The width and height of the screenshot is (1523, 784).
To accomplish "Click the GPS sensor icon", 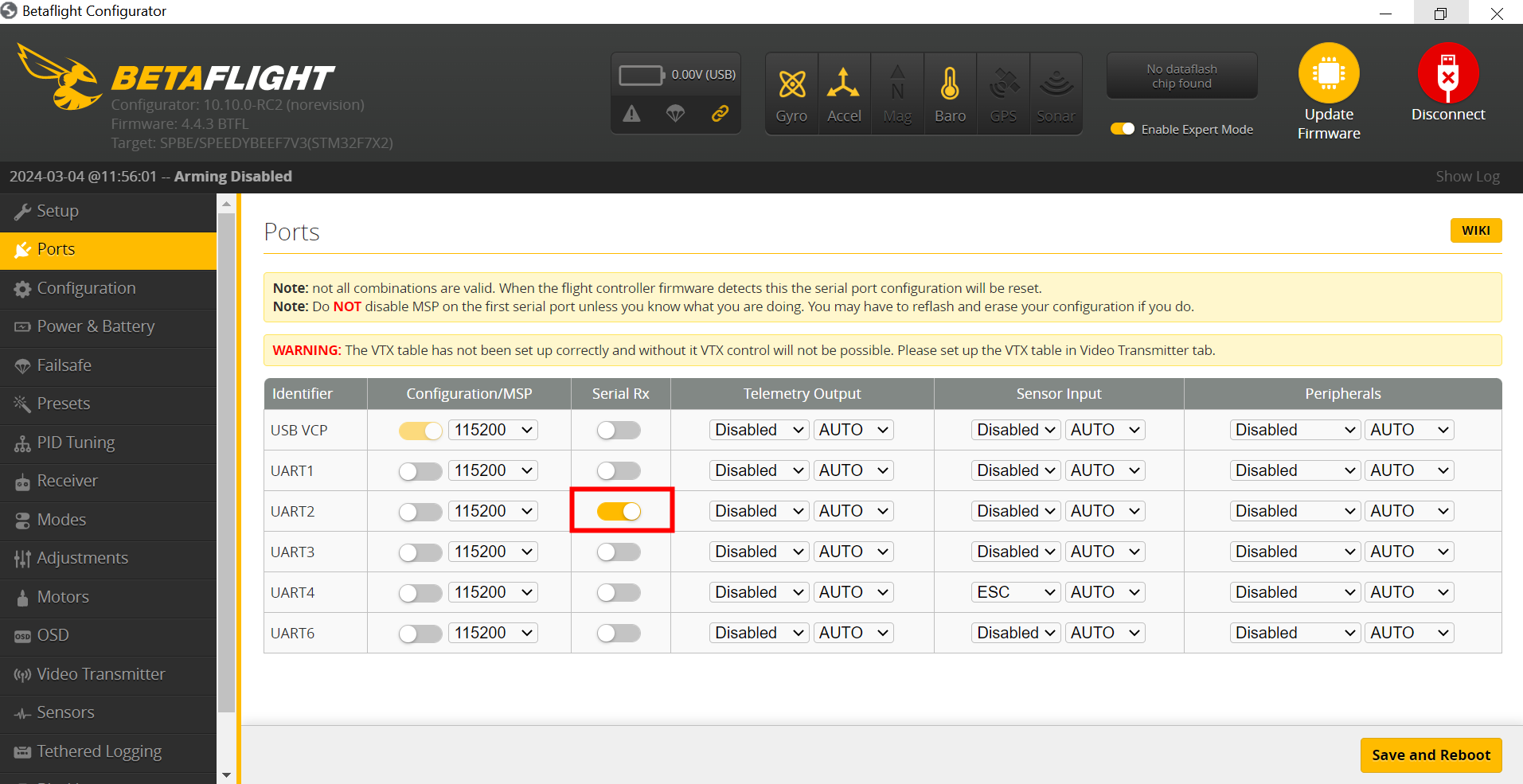I will point(1003,83).
